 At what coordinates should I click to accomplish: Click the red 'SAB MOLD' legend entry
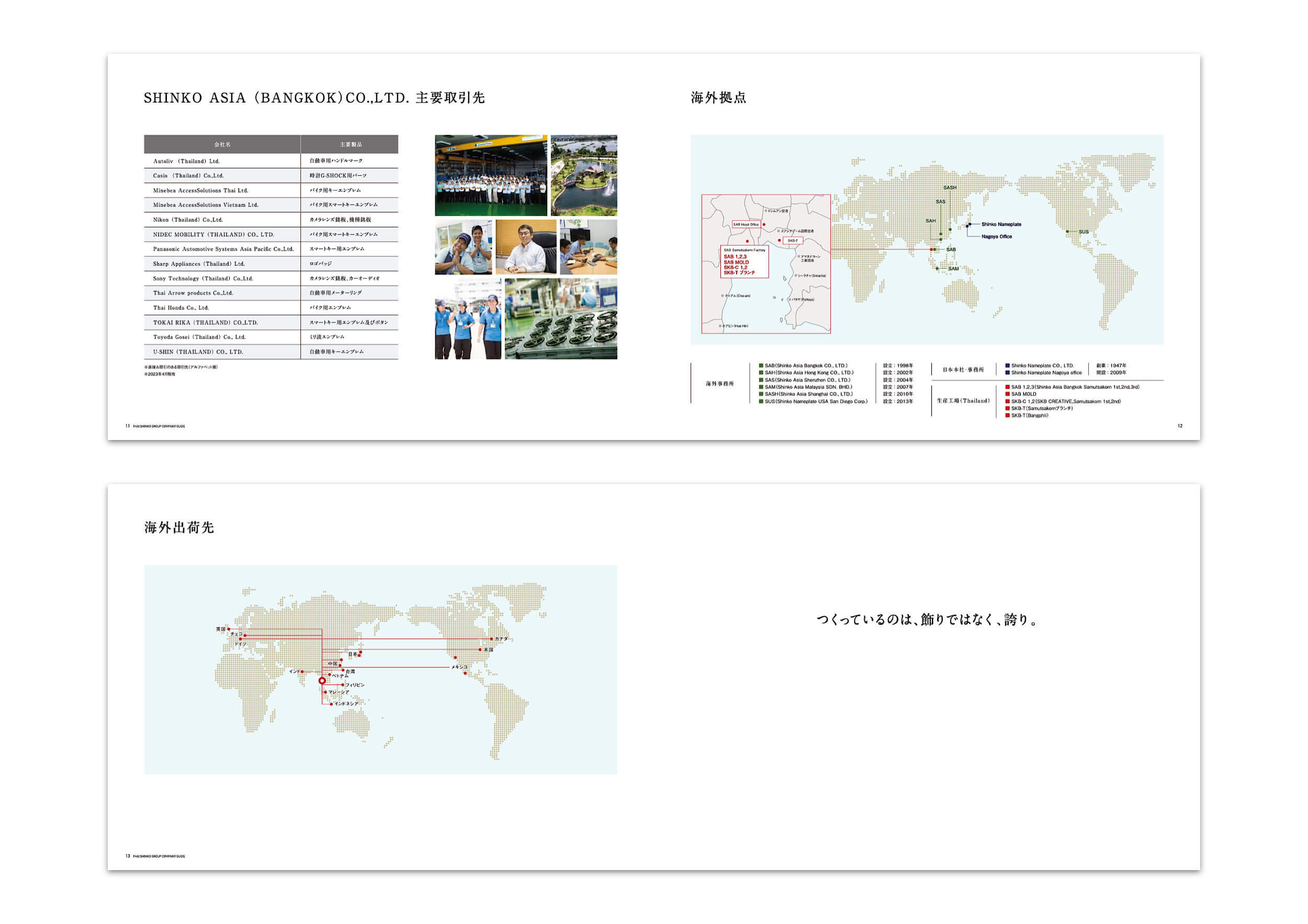pyautogui.click(x=1021, y=394)
